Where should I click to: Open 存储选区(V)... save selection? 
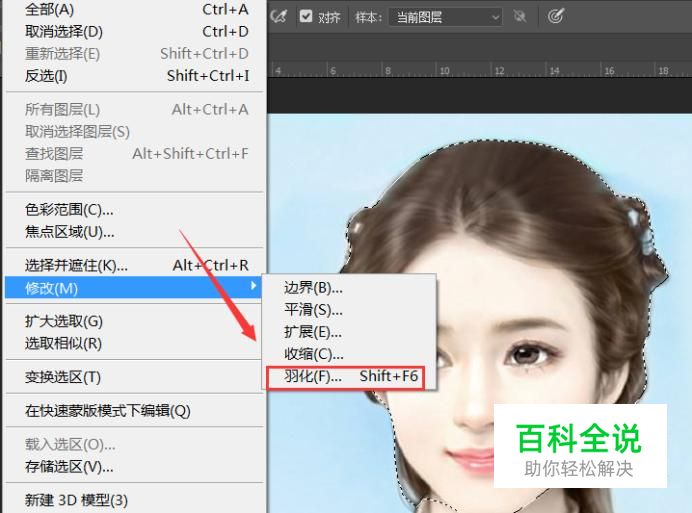tap(135, 467)
